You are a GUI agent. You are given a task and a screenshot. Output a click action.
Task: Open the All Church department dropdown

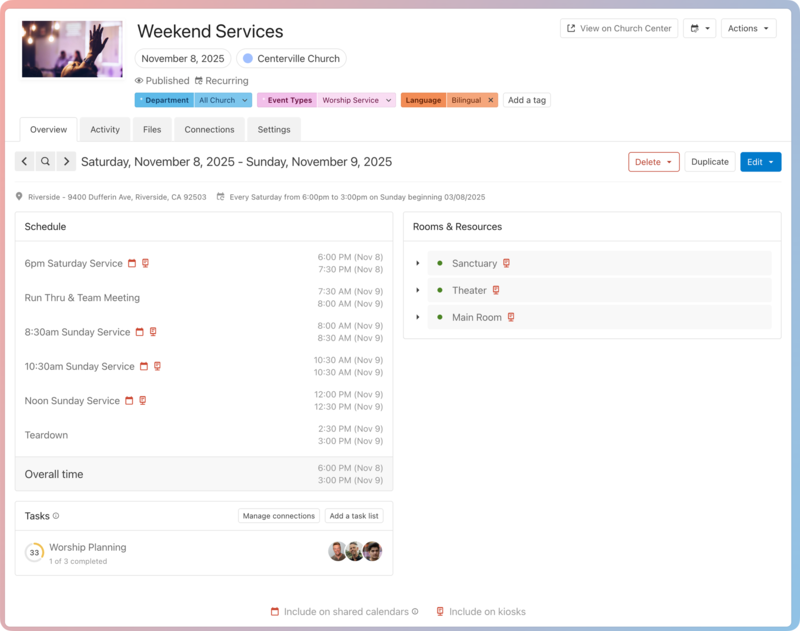(x=221, y=100)
